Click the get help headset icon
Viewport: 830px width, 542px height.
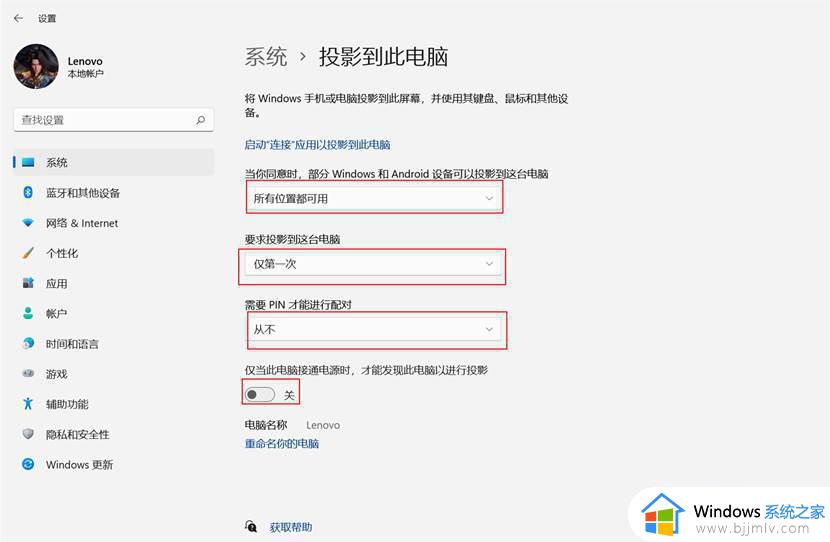pyautogui.click(x=251, y=526)
